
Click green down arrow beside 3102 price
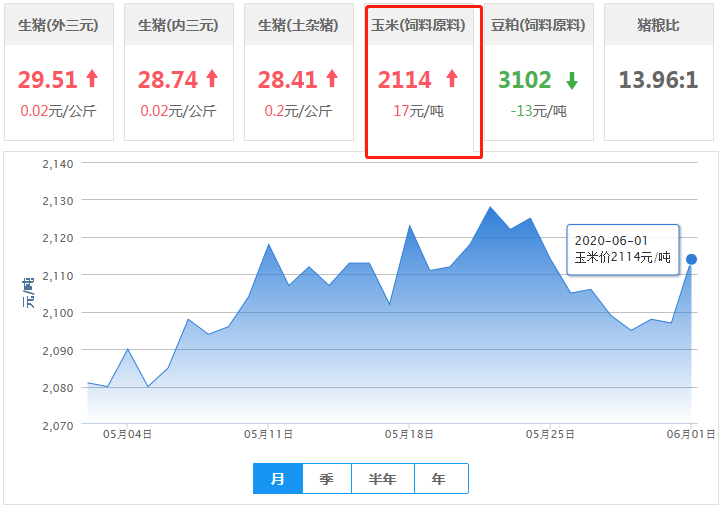point(571,80)
